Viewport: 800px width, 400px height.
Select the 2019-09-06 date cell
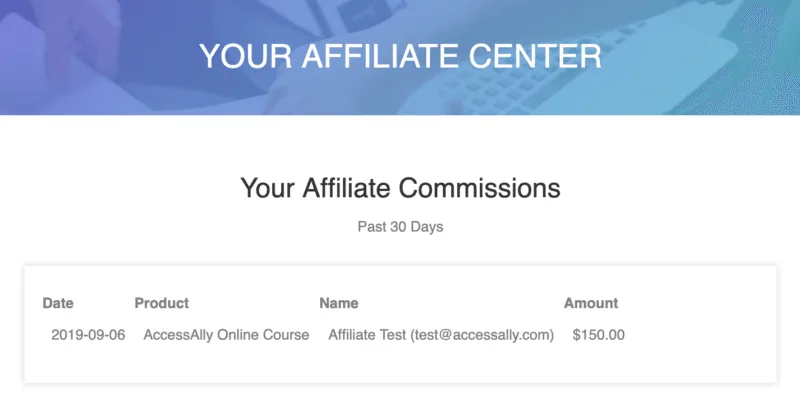(88, 335)
